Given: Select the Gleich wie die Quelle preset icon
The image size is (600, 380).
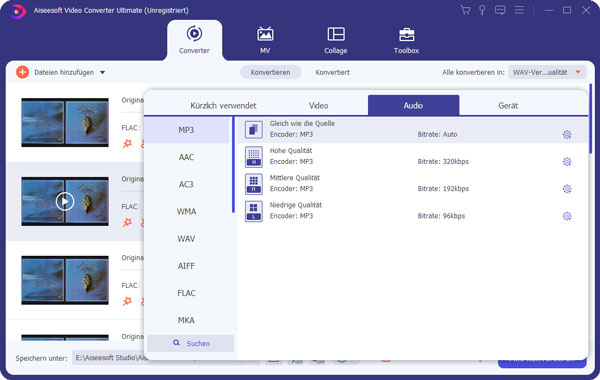Looking at the screenshot, I should (254, 130).
